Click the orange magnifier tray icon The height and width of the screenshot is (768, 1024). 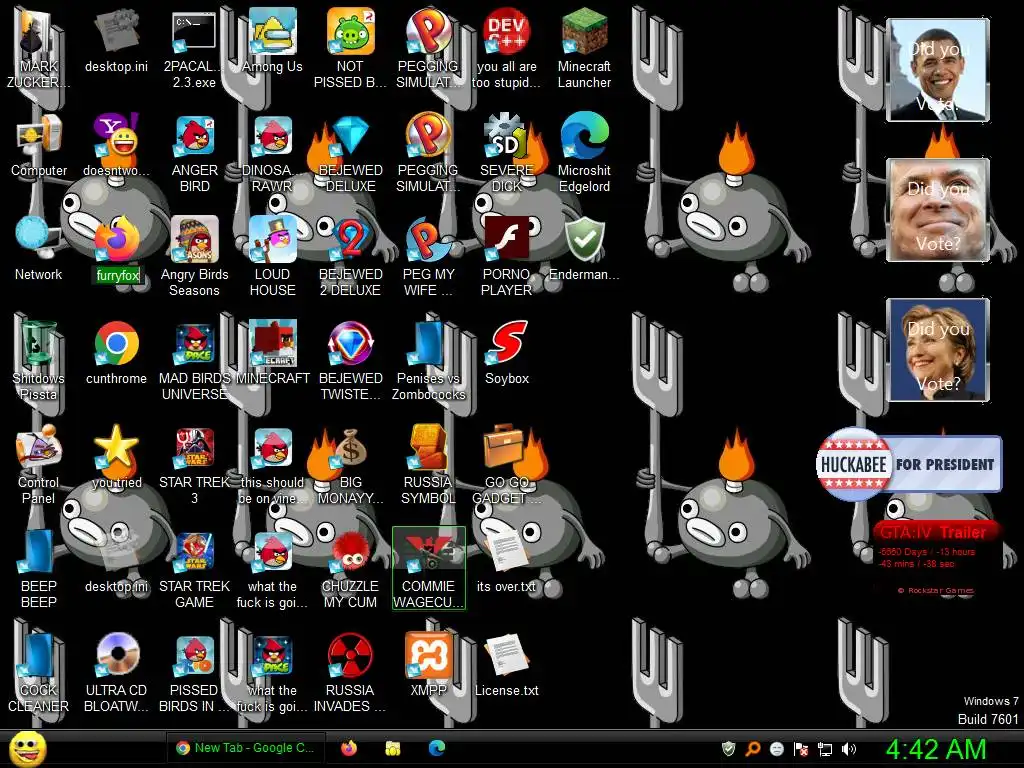coord(752,749)
